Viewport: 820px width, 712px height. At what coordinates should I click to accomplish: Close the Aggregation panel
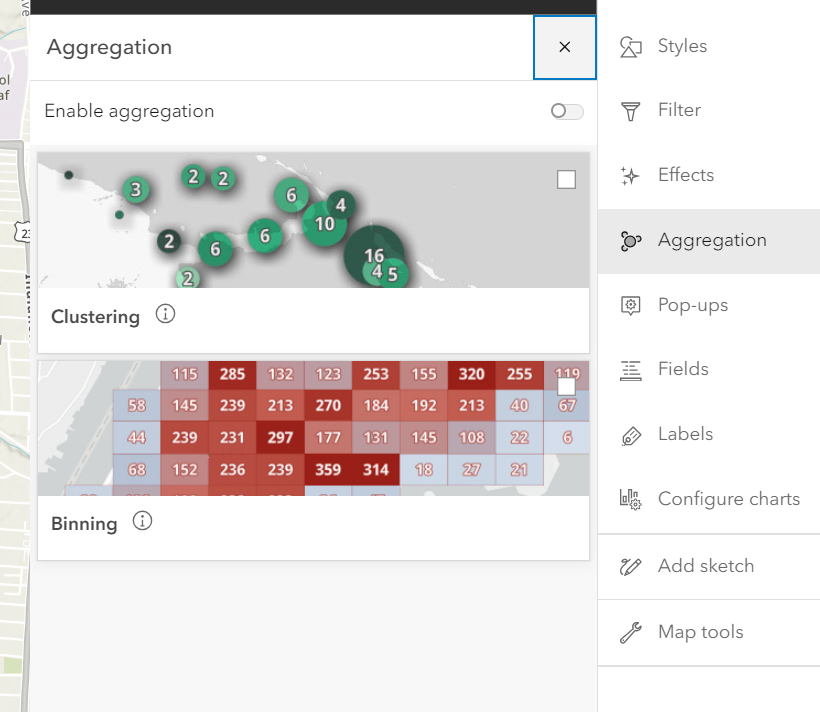(x=564, y=47)
